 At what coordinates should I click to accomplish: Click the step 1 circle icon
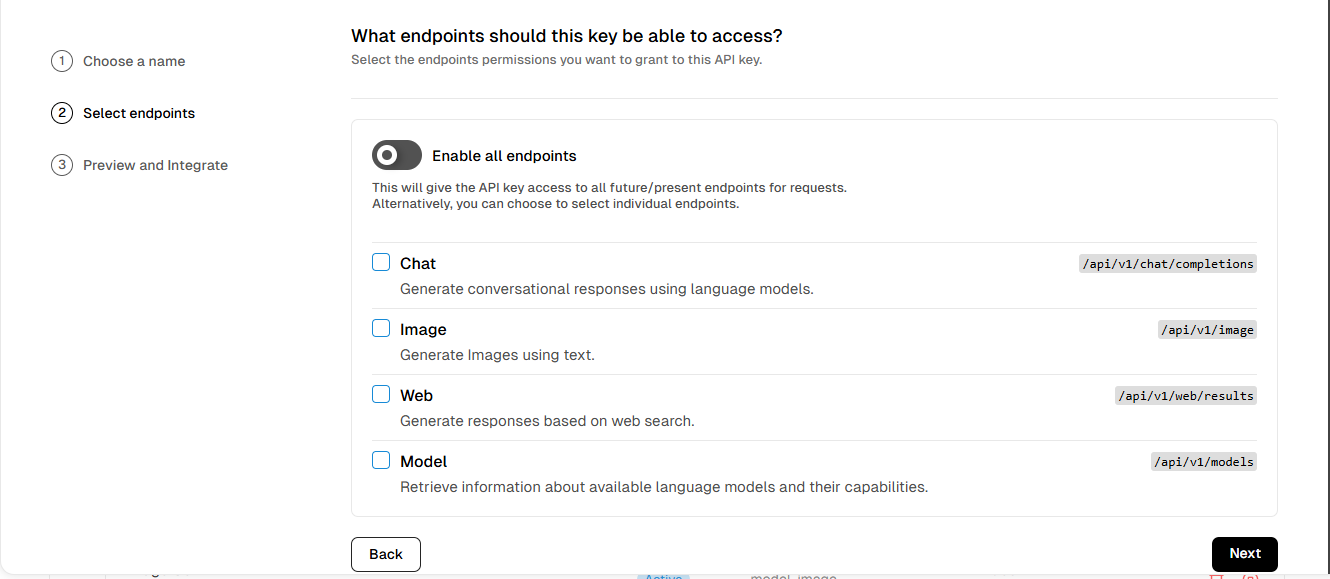point(62,61)
